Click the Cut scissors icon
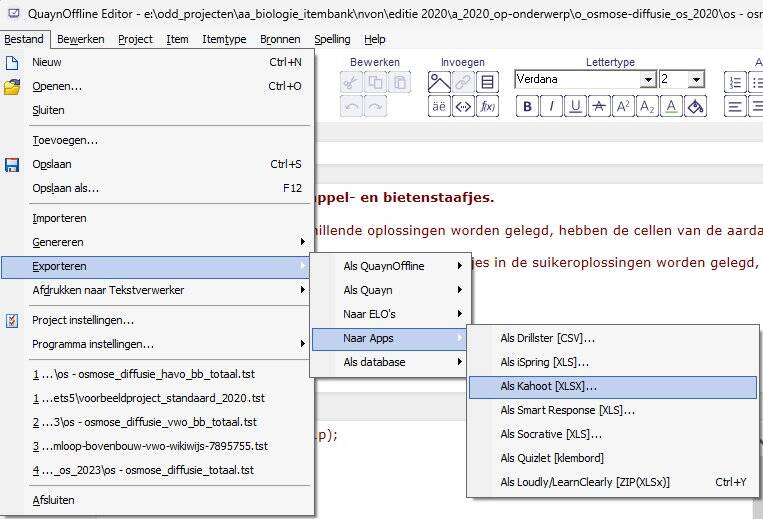 point(351,82)
